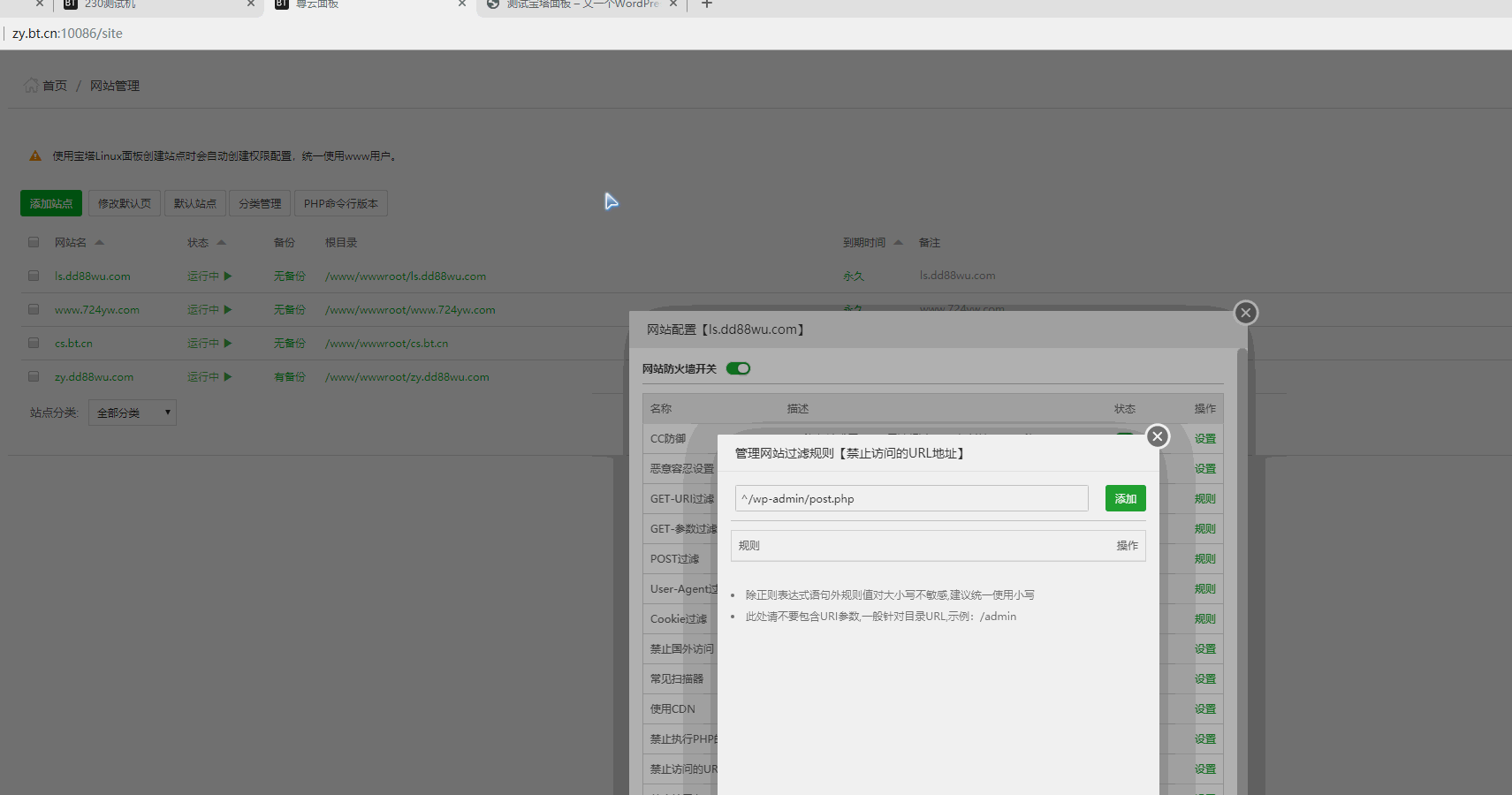Screen dimensions: 1512x795
Task: Click the orange warning triangle icon
Action: click(35, 156)
